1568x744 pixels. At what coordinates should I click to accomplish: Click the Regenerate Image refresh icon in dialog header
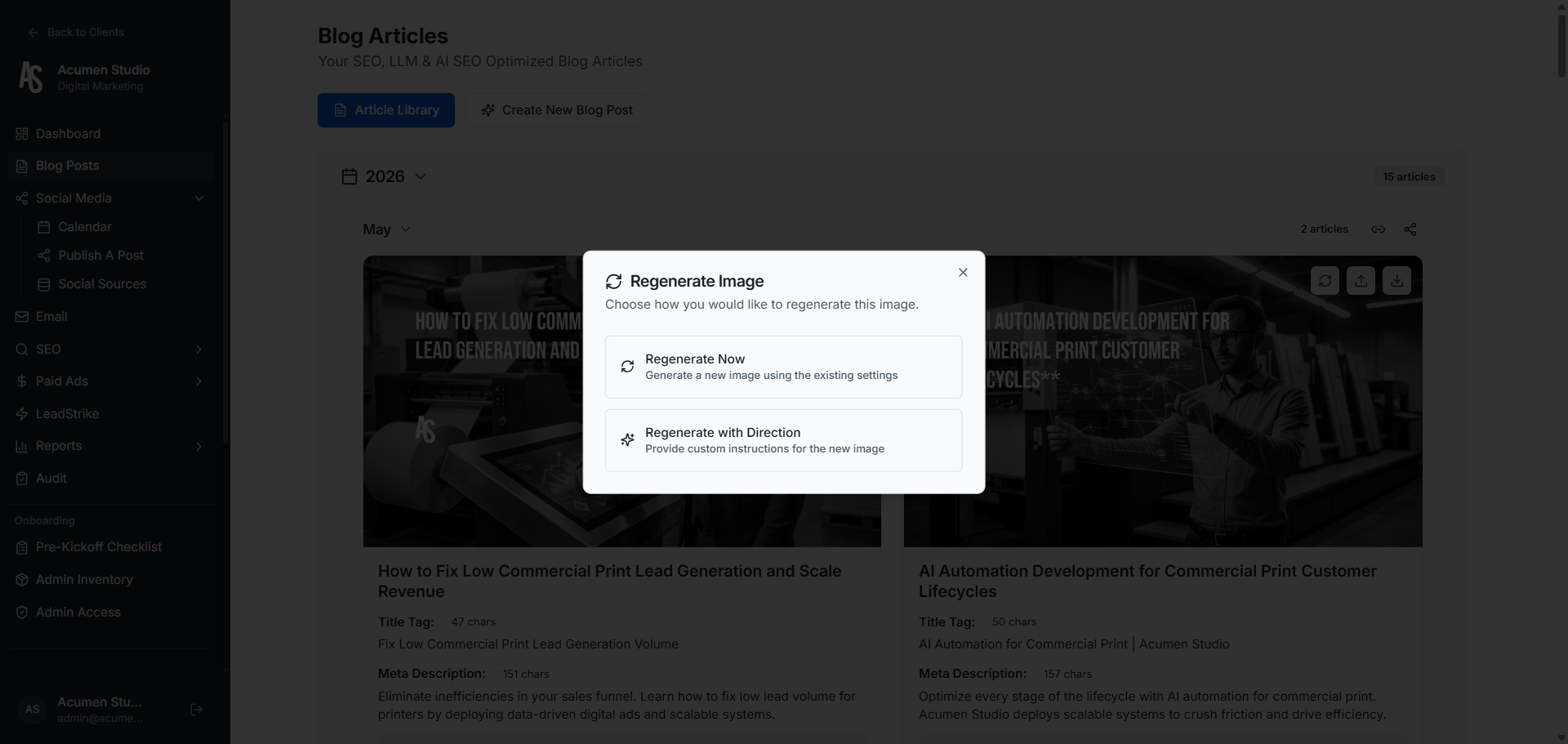click(613, 282)
